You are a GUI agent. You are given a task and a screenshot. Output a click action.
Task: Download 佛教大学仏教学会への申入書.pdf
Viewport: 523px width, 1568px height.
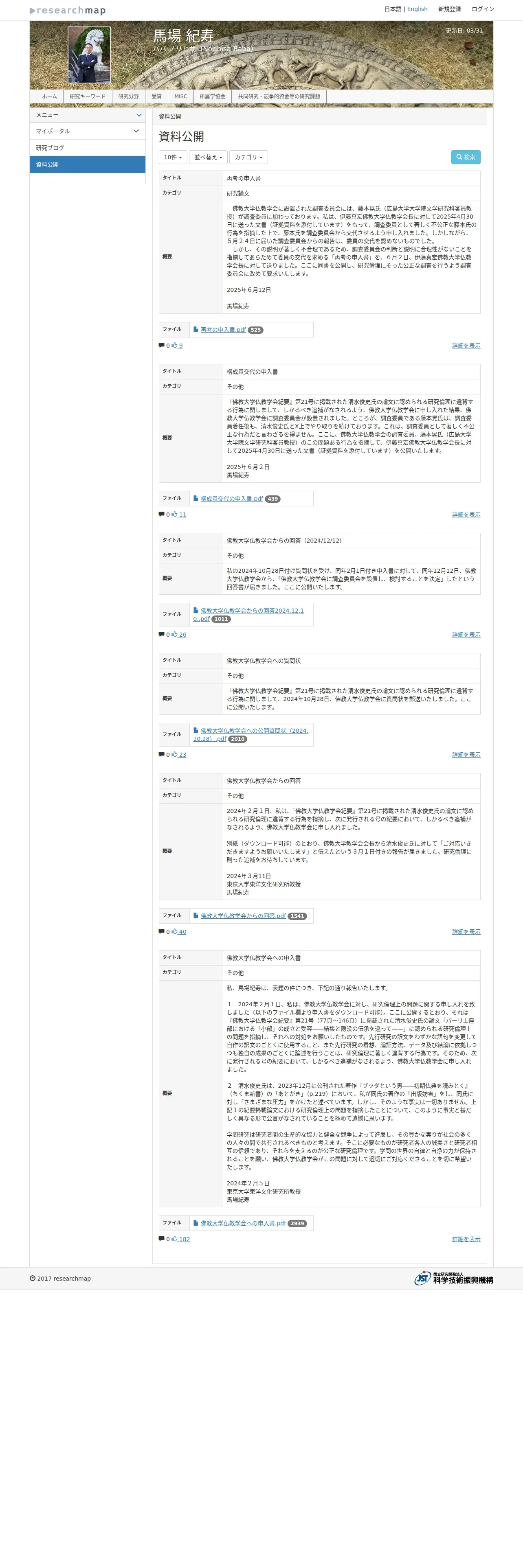coord(243,1223)
